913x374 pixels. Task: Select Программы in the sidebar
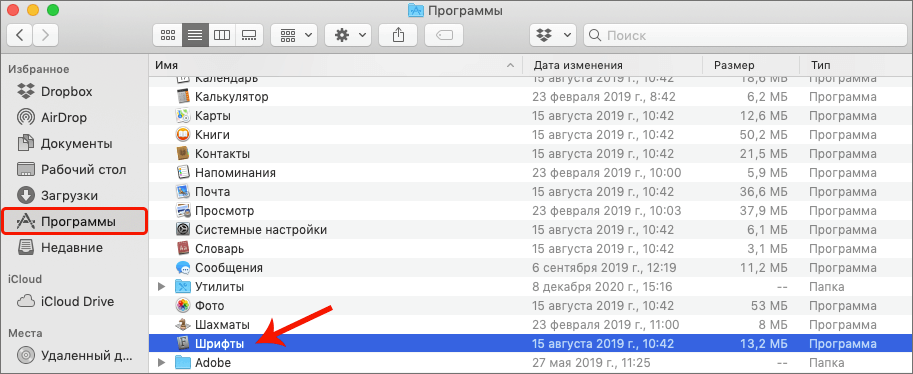point(74,221)
